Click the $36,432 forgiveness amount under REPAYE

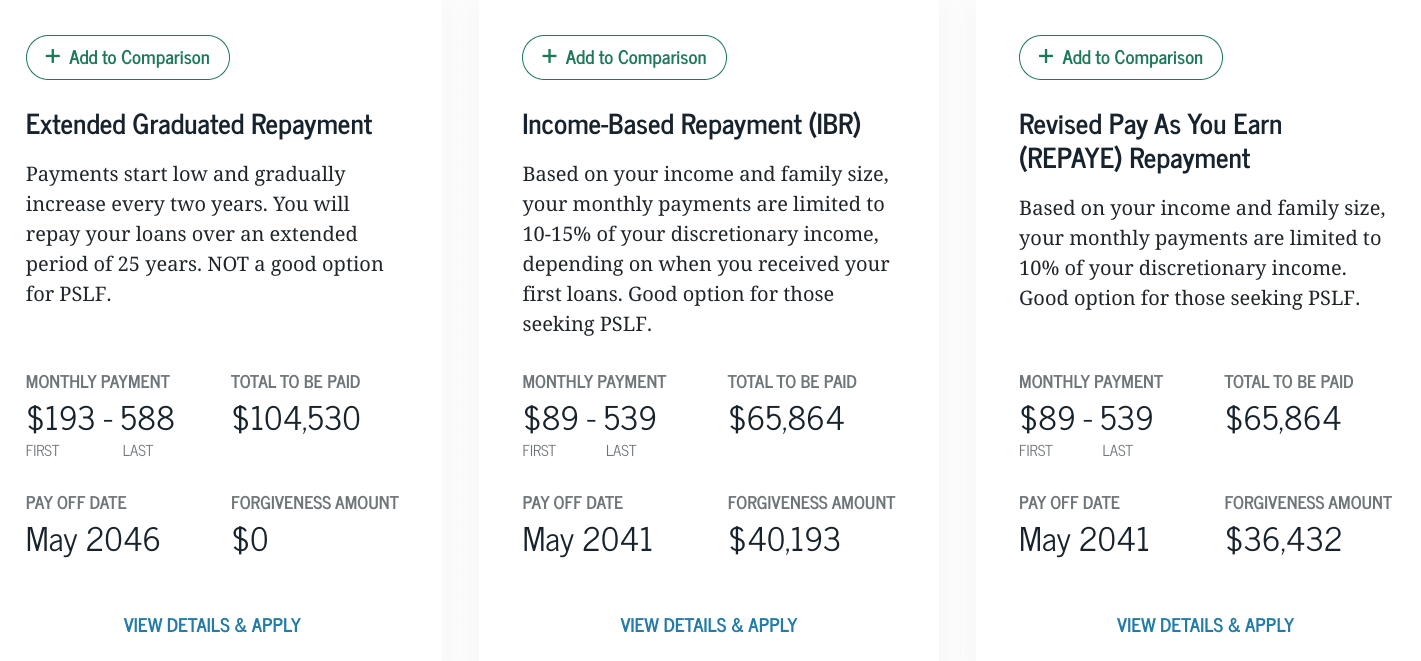click(1282, 539)
